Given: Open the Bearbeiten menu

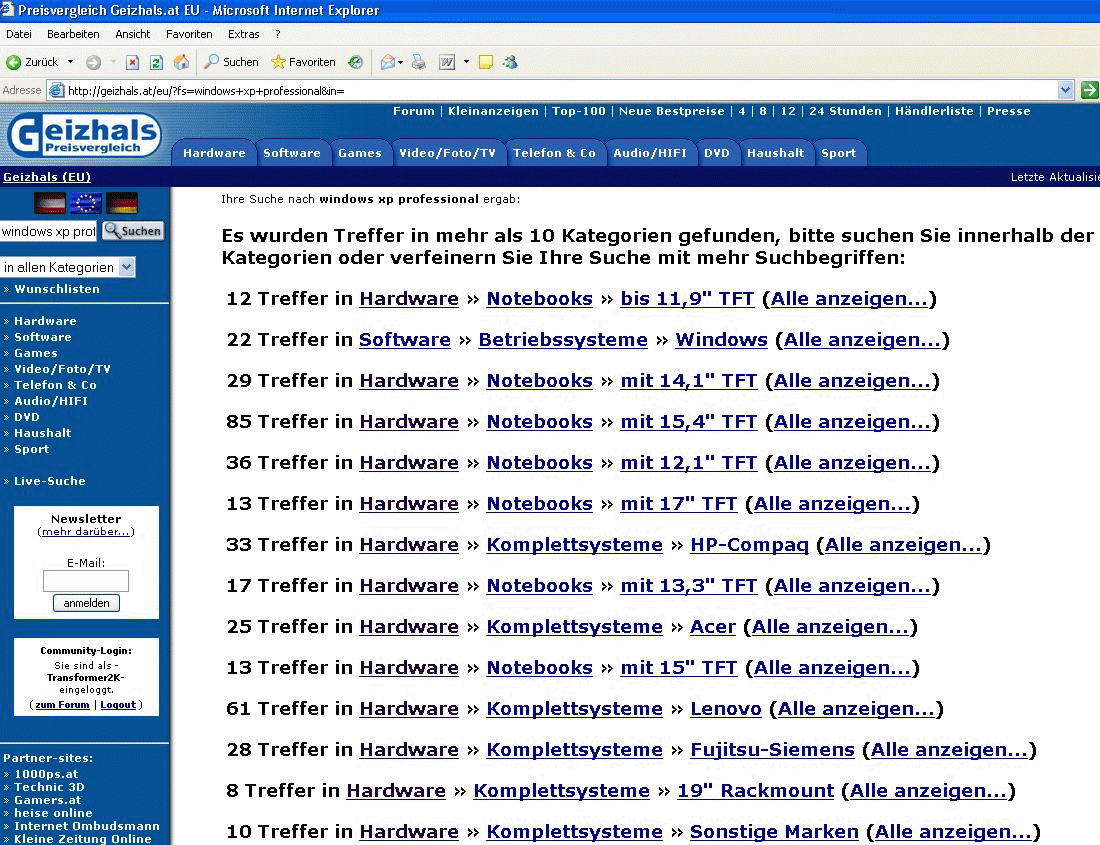Looking at the screenshot, I should [x=73, y=34].
